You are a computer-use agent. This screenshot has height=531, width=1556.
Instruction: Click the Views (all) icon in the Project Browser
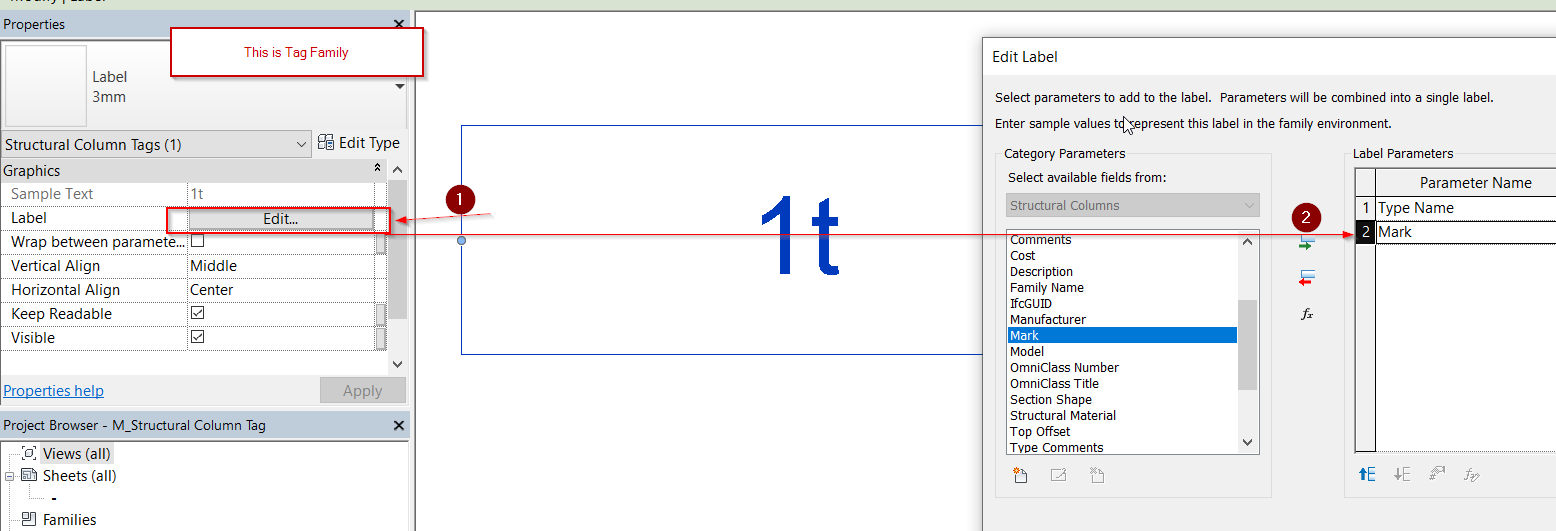coord(29,454)
